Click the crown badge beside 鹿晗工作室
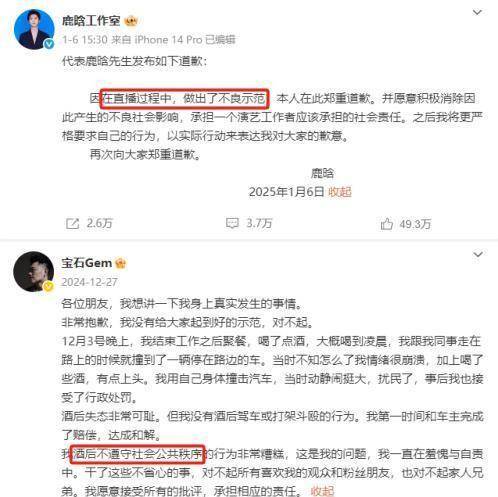 [131, 21]
